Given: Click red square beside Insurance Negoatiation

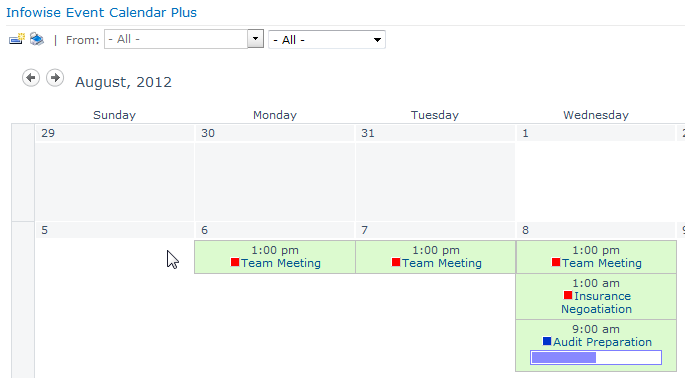Looking at the screenshot, I should click(568, 295).
